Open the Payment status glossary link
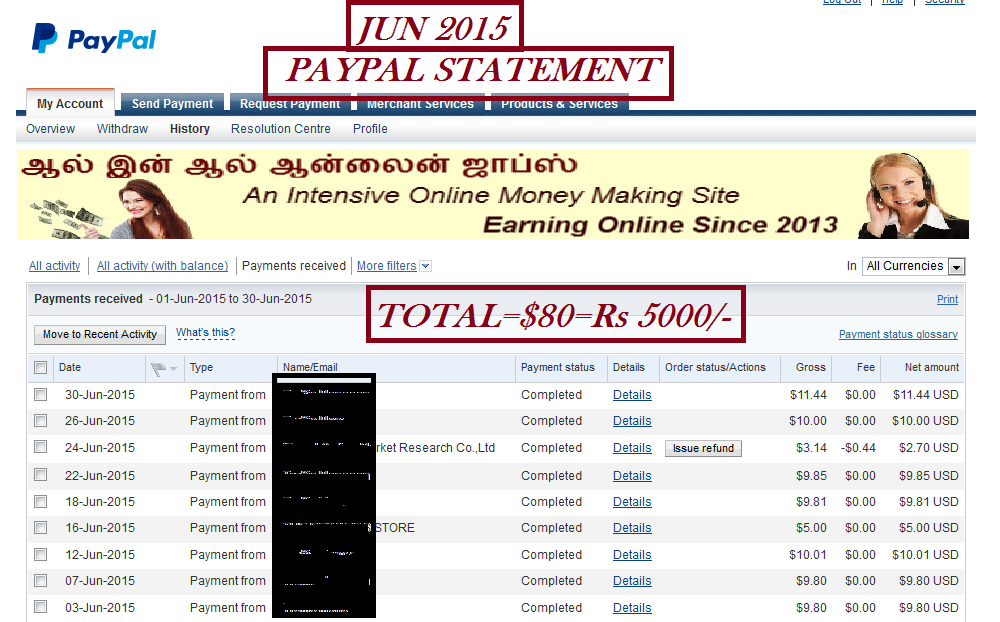Screen dimensions: 1000x622 898,334
